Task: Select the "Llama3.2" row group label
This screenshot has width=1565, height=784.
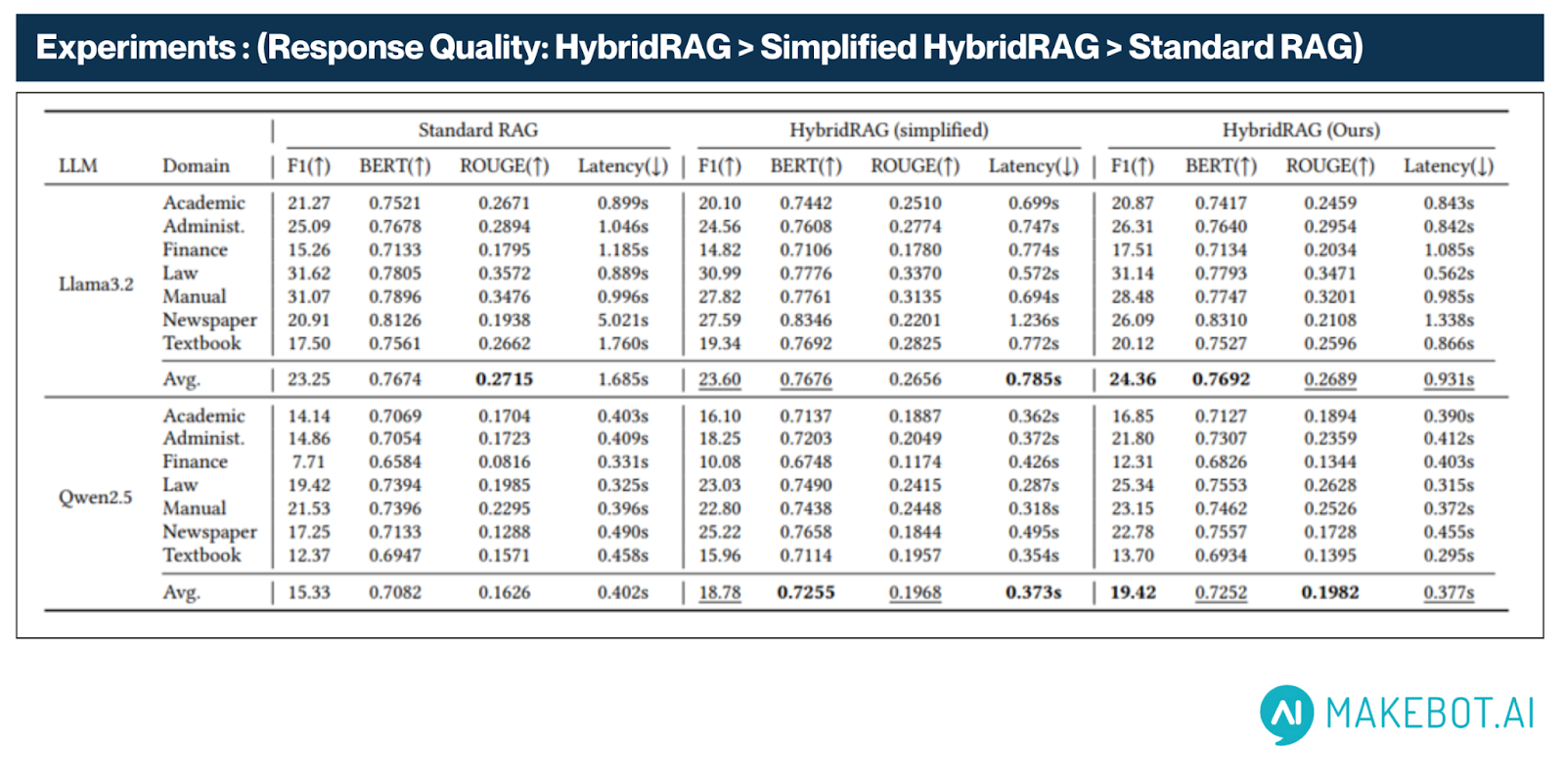Action: [96, 284]
